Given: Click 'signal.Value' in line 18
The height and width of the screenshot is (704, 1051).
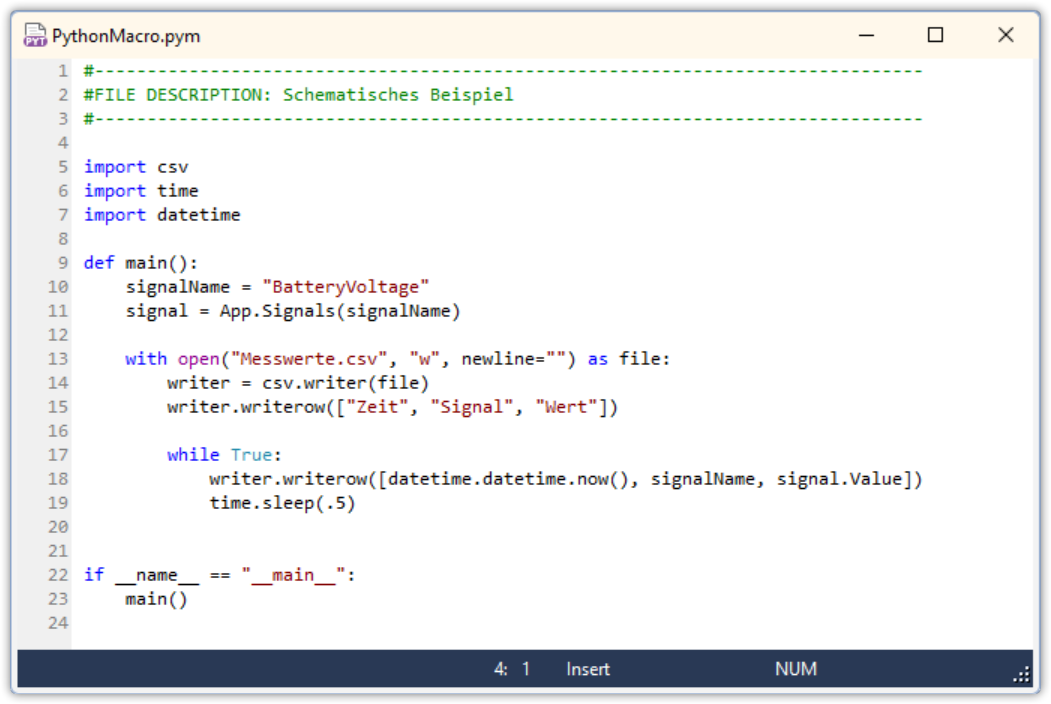Looking at the screenshot, I should pos(840,479).
